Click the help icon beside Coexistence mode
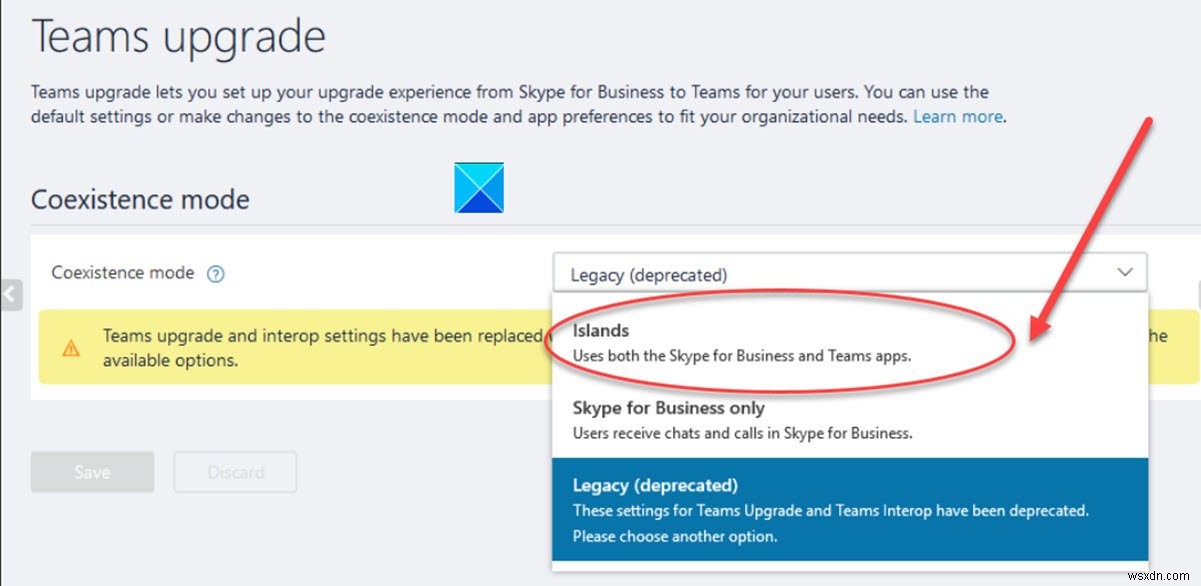The height and width of the screenshot is (586, 1201). [215, 272]
